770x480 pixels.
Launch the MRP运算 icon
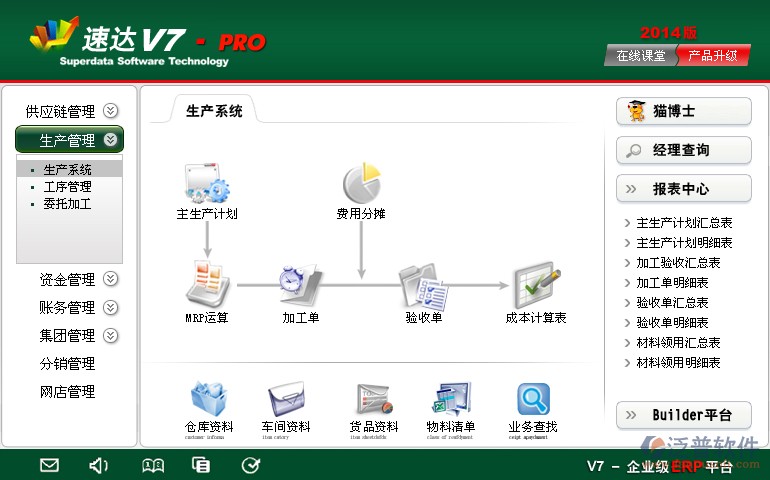(207, 284)
